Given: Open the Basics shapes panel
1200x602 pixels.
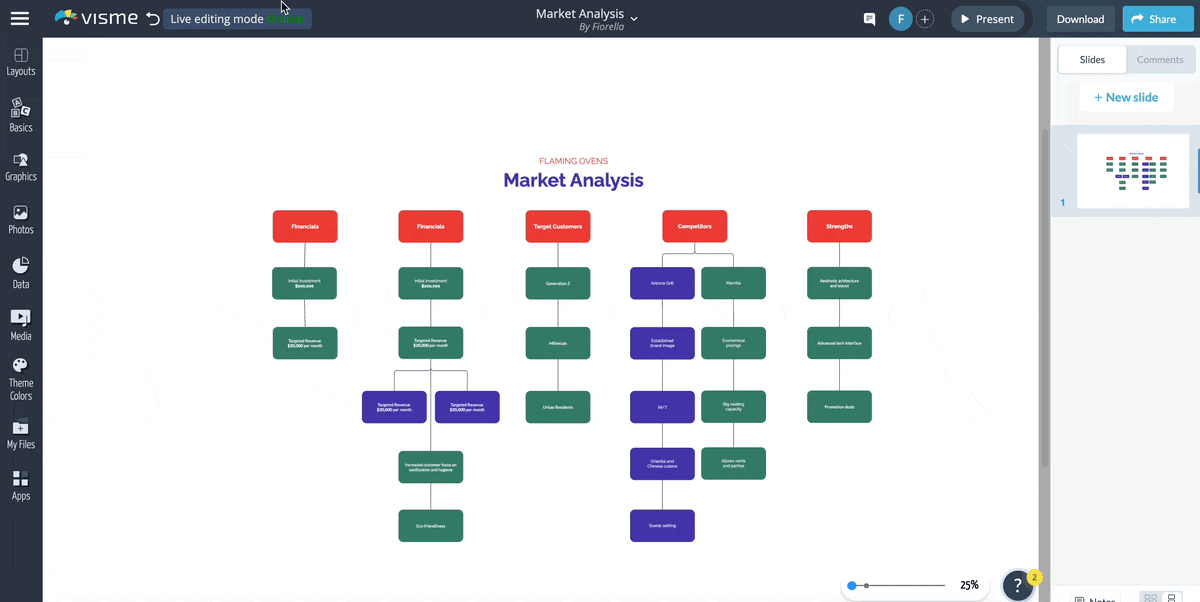Looking at the screenshot, I should tap(21, 115).
